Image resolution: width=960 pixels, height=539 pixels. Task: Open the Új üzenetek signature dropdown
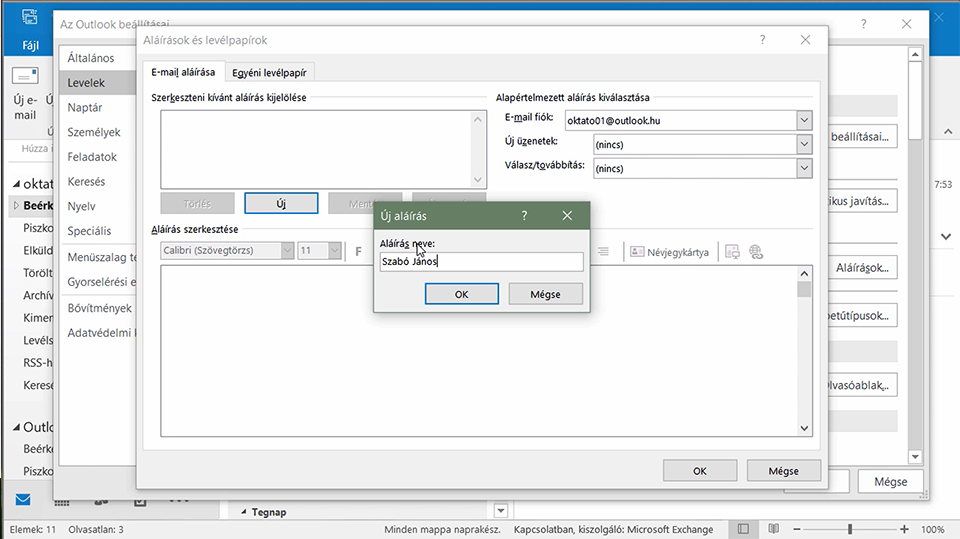(x=804, y=145)
